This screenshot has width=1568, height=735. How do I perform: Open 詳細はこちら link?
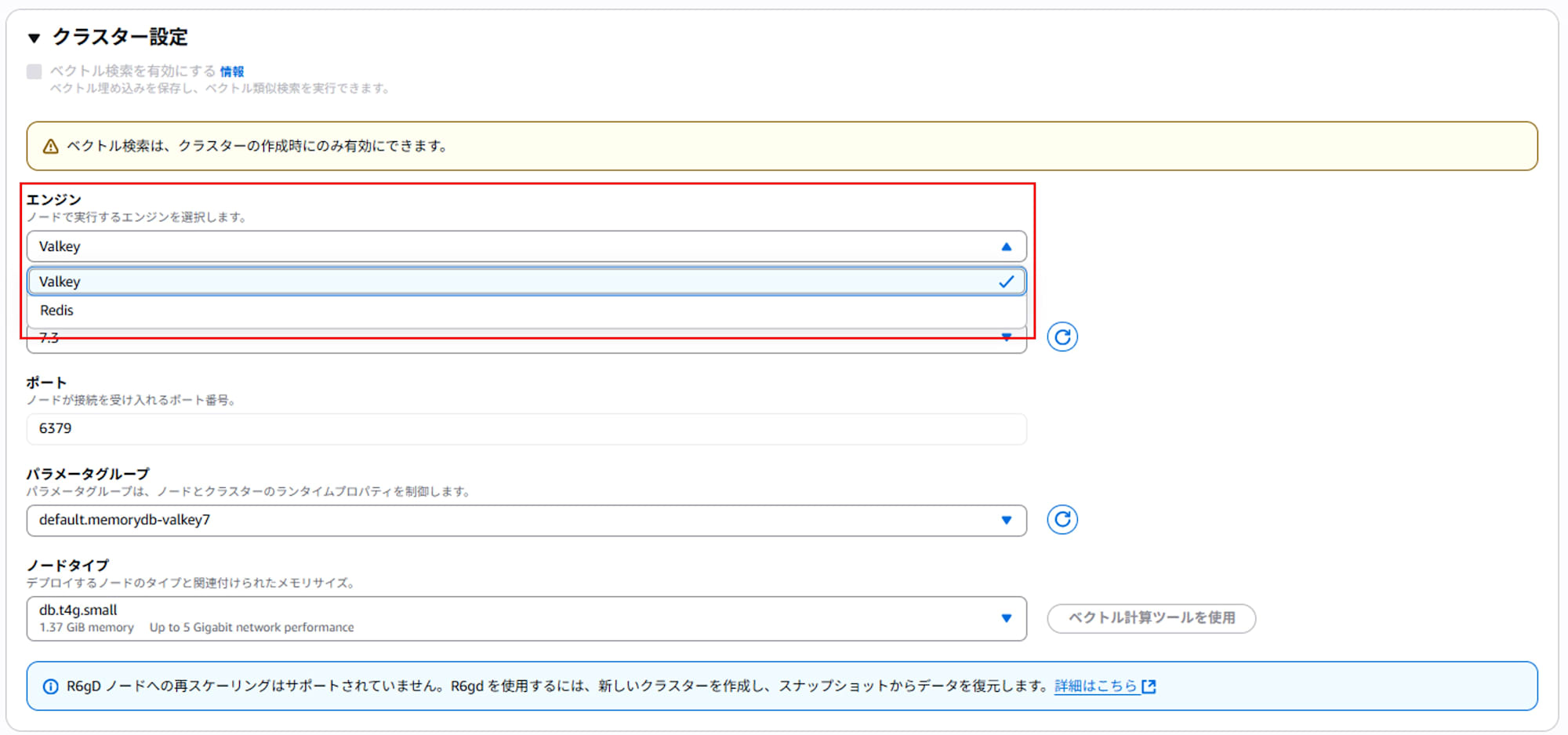point(1095,686)
